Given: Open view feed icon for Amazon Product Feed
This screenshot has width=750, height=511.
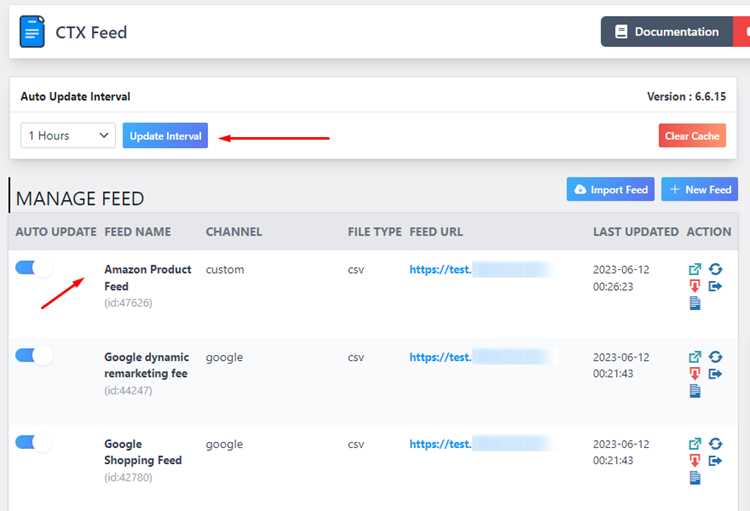Looking at the screenshot, I should (x=695, y=269).
